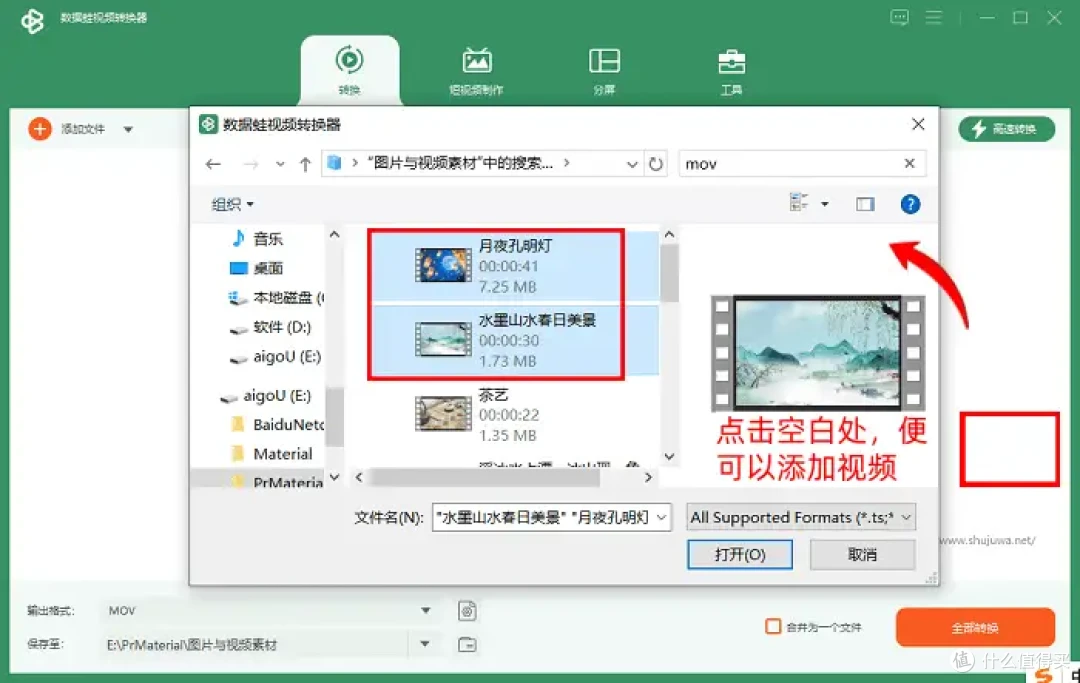
Task: Close the file dialog
Action: 918,124
